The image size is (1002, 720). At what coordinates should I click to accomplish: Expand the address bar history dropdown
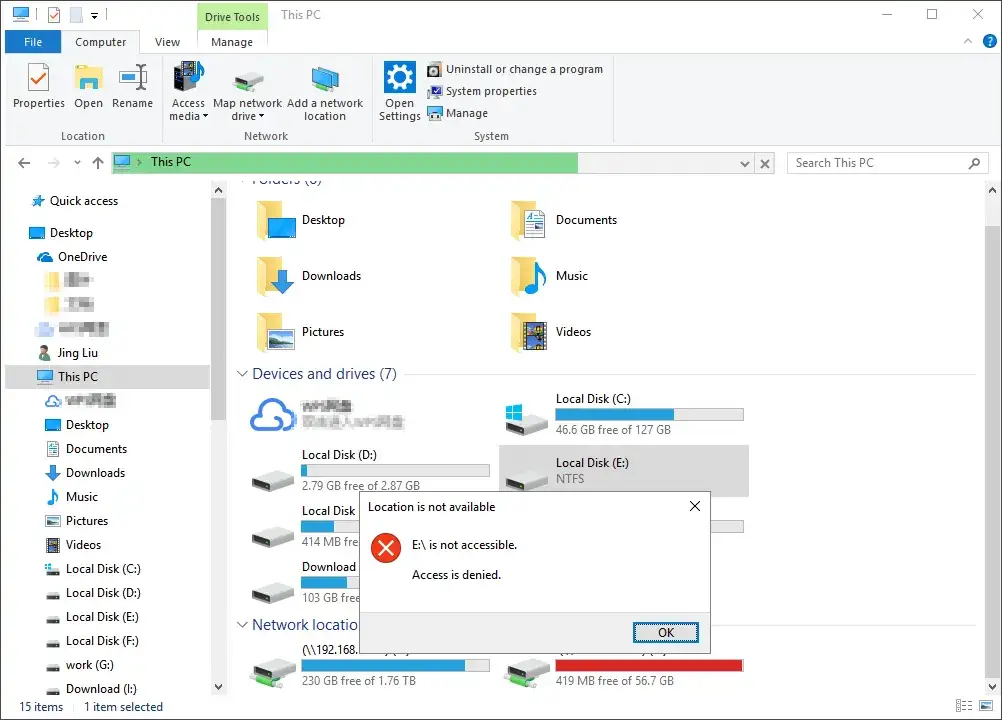pos(744,163)
